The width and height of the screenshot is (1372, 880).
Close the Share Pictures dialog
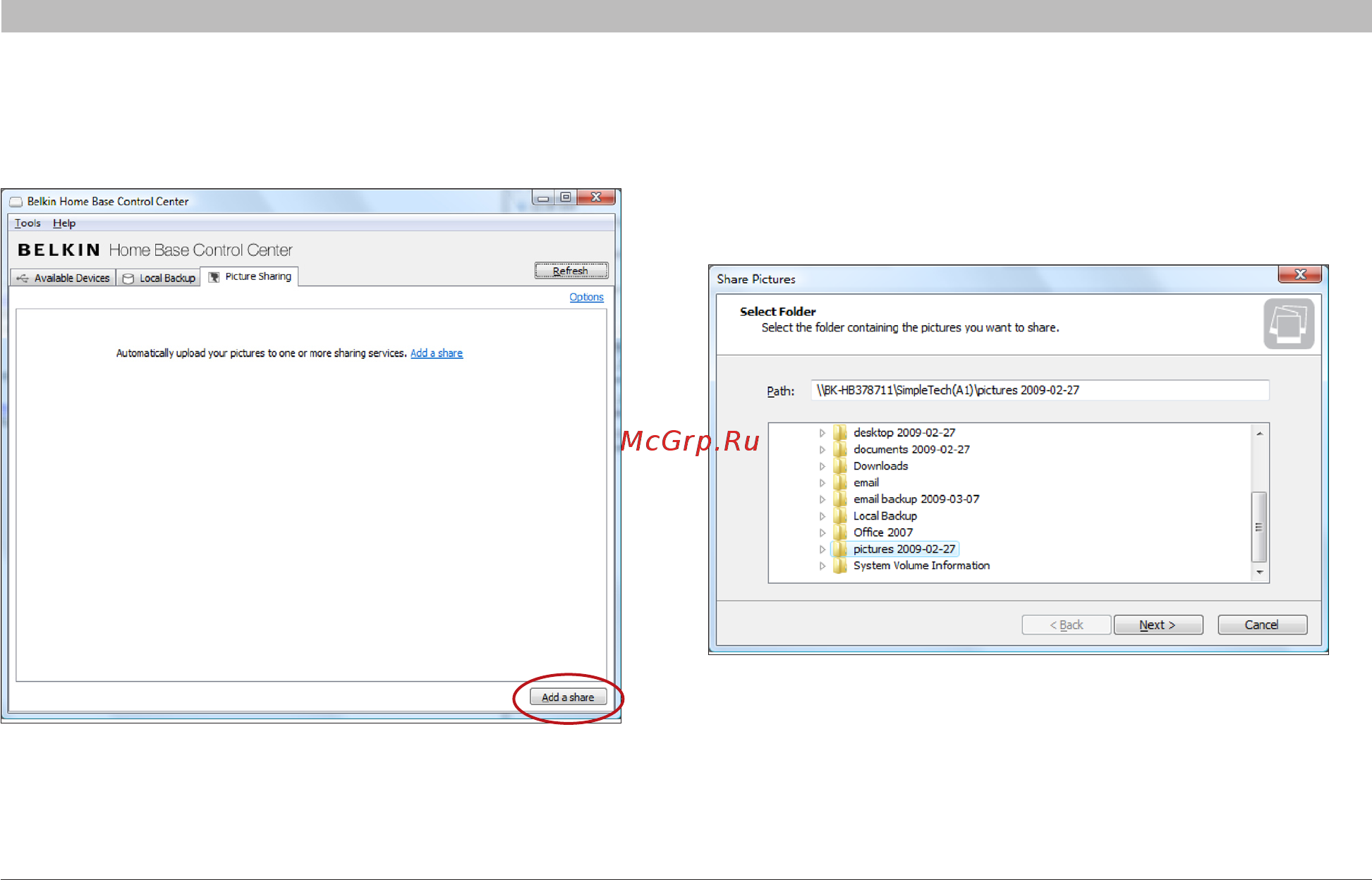[1300, 274]
